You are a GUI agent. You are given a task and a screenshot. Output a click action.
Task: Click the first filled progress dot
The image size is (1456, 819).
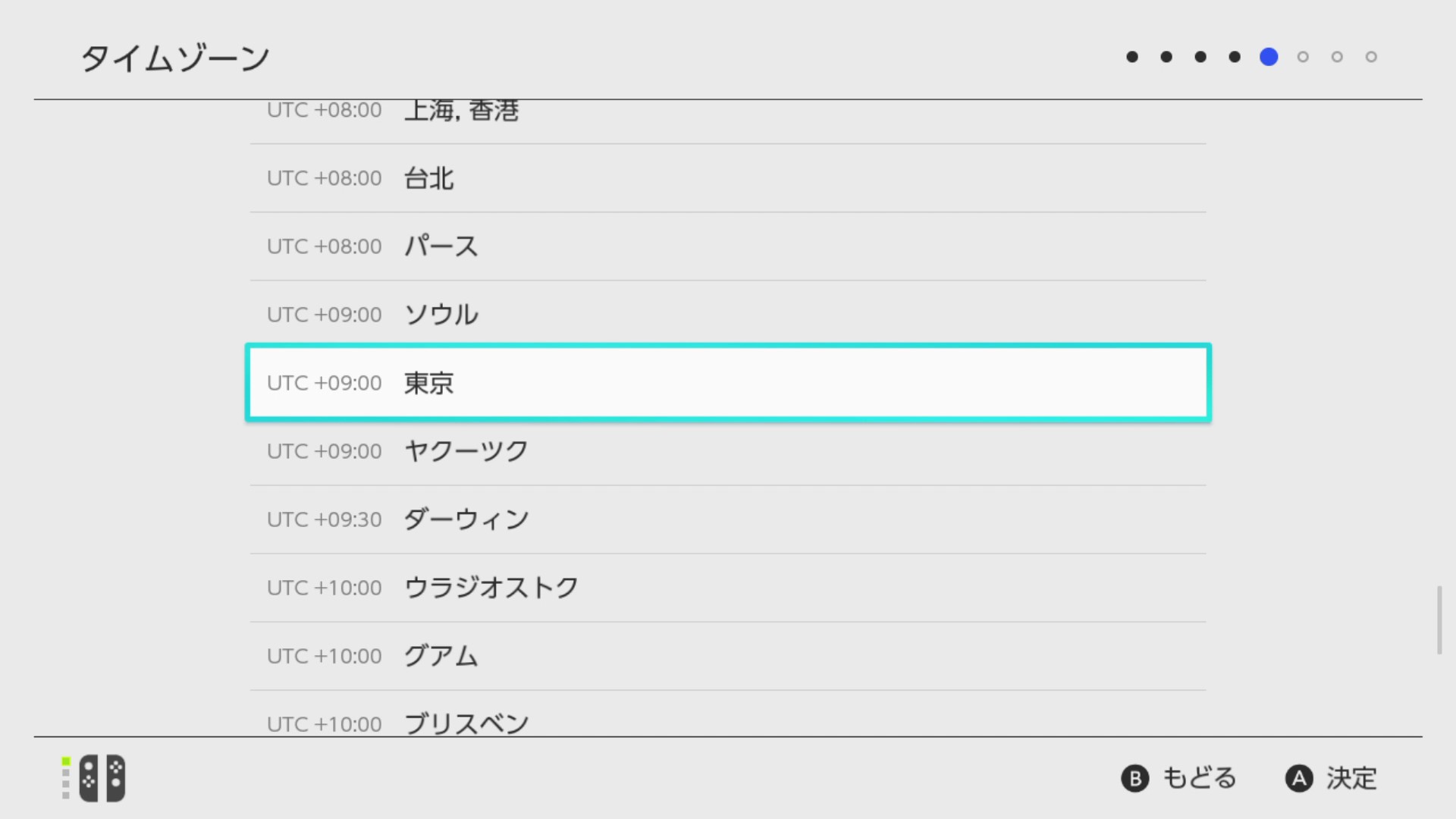click(1132, 57)
